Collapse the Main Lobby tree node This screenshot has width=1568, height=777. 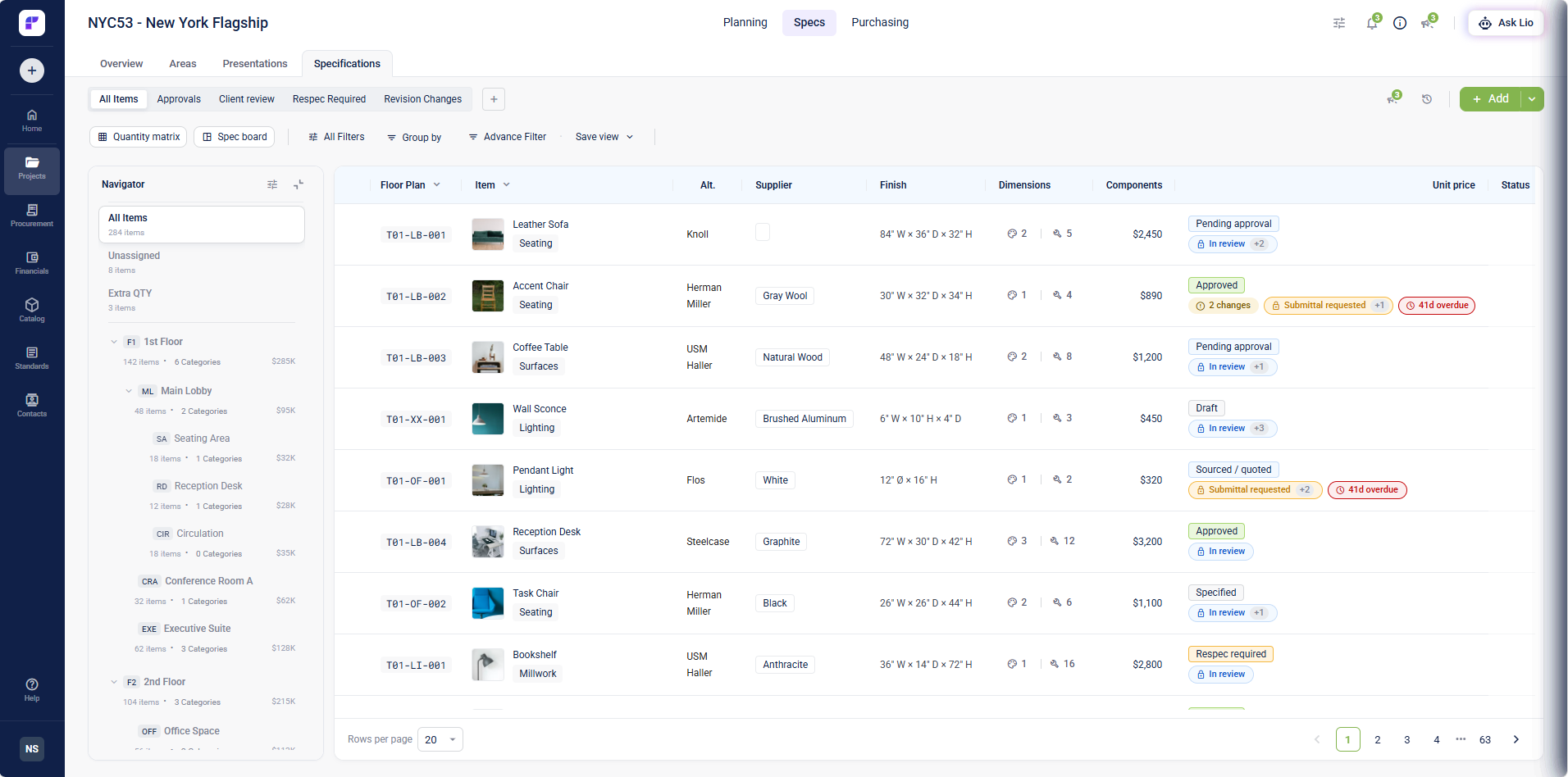[x=129, y=391]
